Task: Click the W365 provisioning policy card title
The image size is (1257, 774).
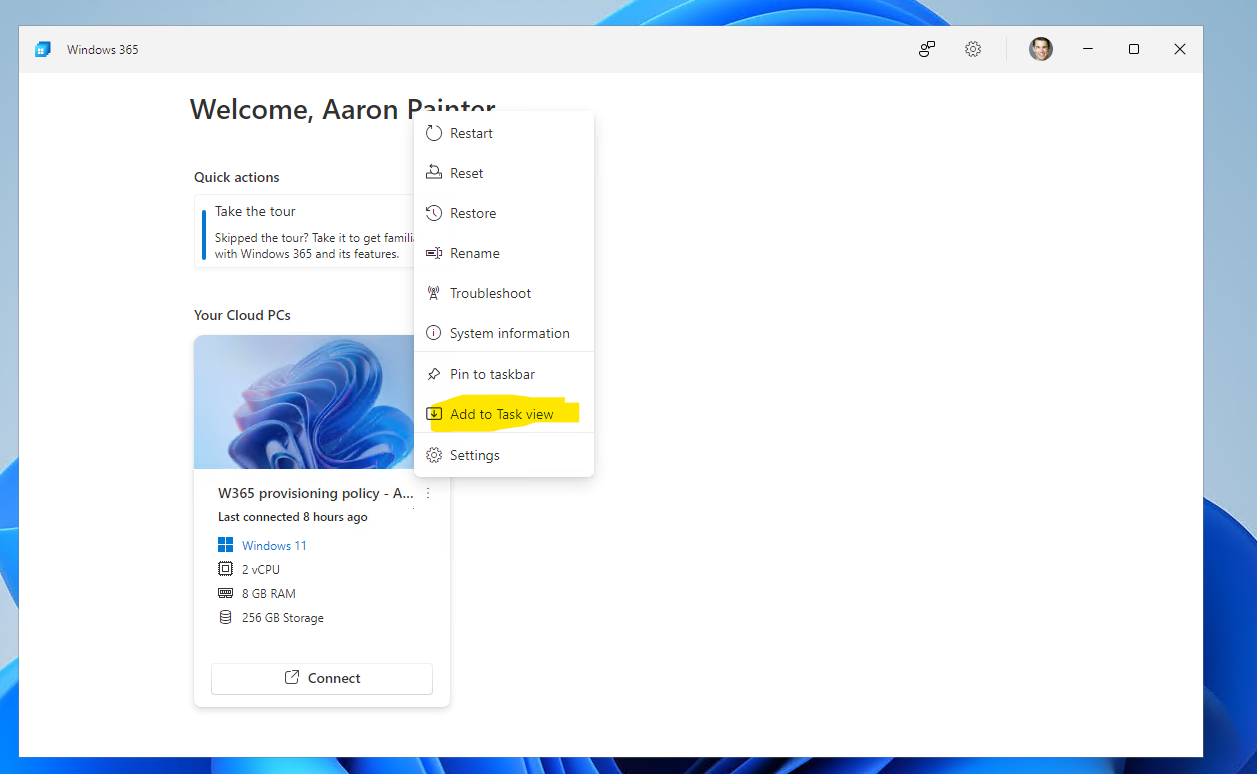Action: [316, 493]
